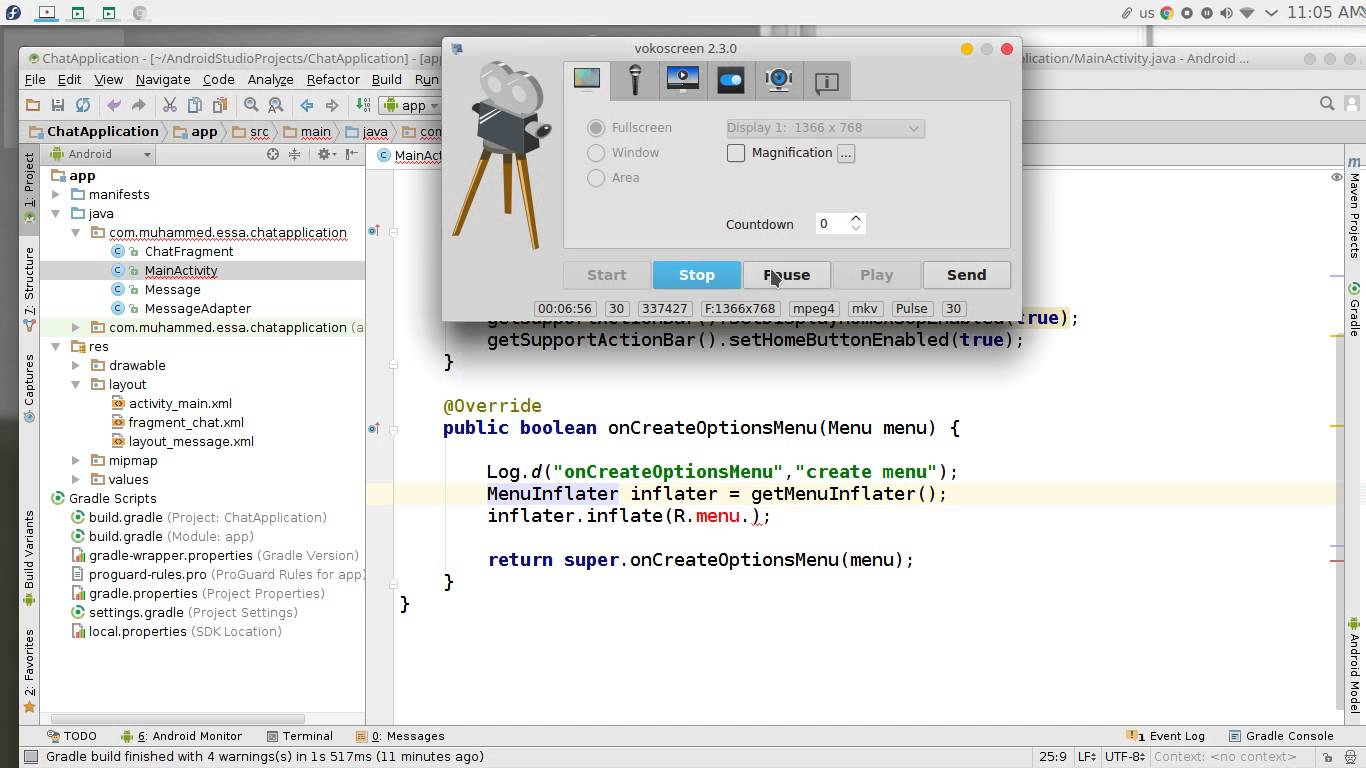This screenshot has width=1366, height=768.
Task: Click the Stop recording button
Action: [696, 274]
